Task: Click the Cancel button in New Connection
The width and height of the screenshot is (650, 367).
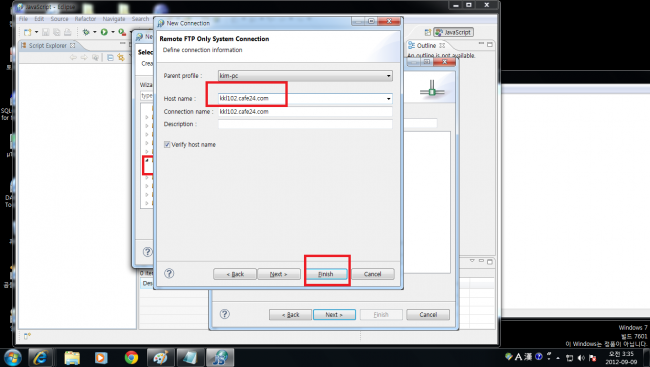Action: [373, 274]
